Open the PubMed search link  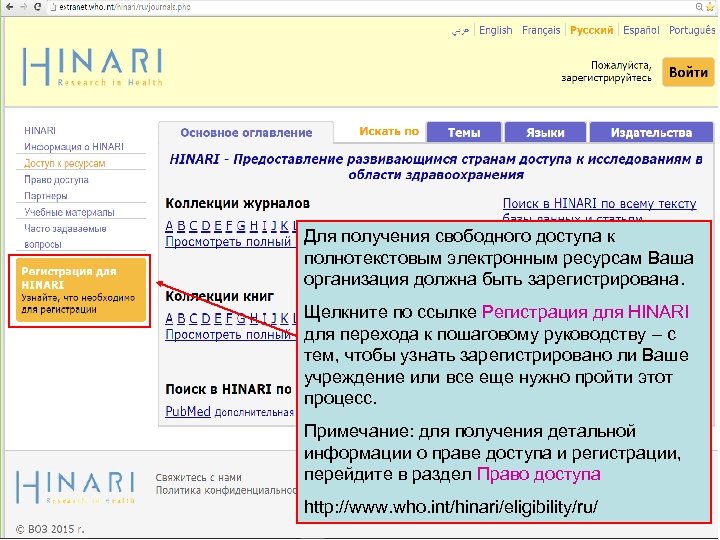[x=188, y=411]
